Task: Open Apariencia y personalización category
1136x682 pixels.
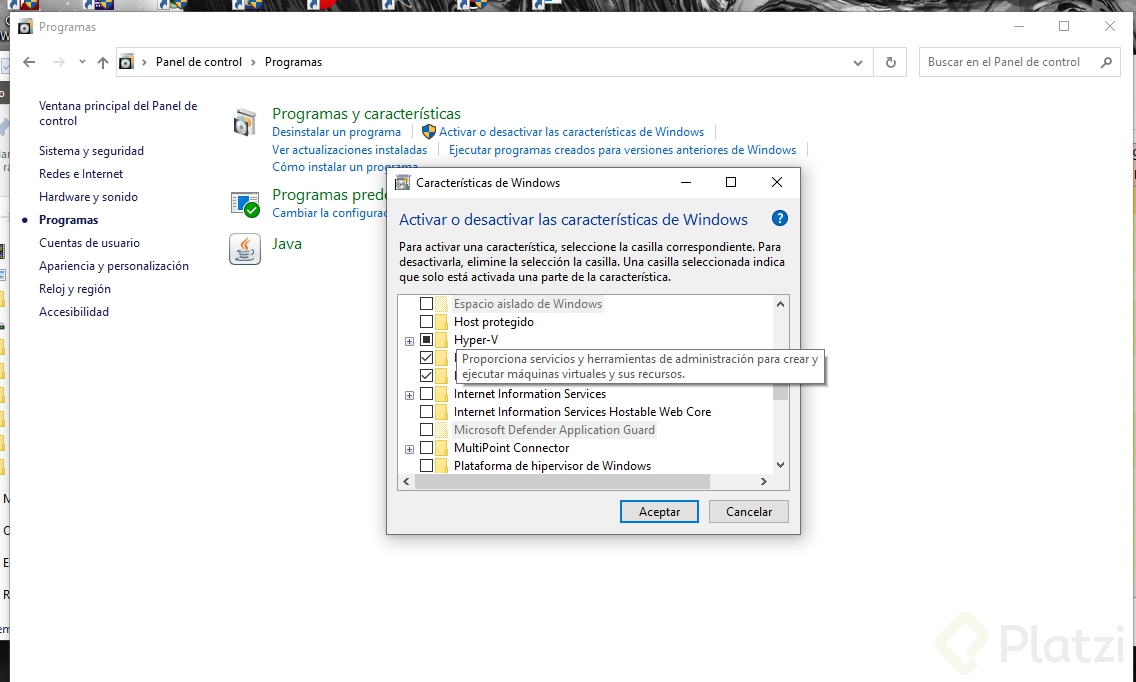Action: coord(114,266)
